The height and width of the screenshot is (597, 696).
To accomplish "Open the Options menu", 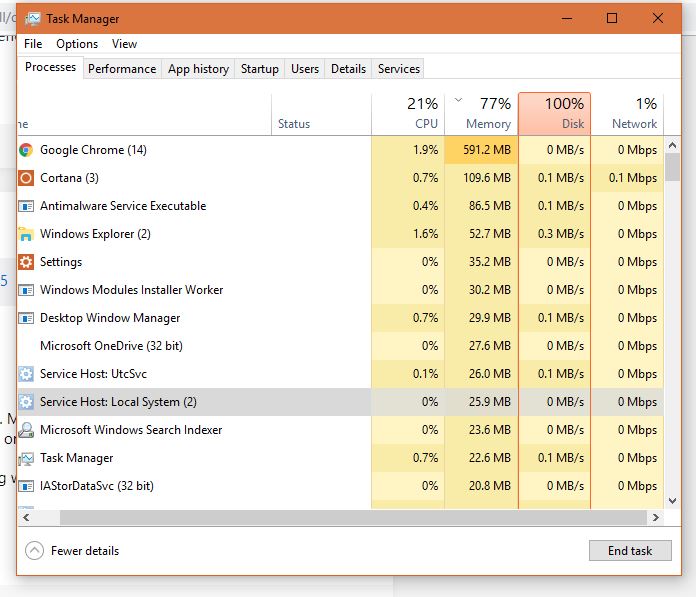I will point(77,43).
